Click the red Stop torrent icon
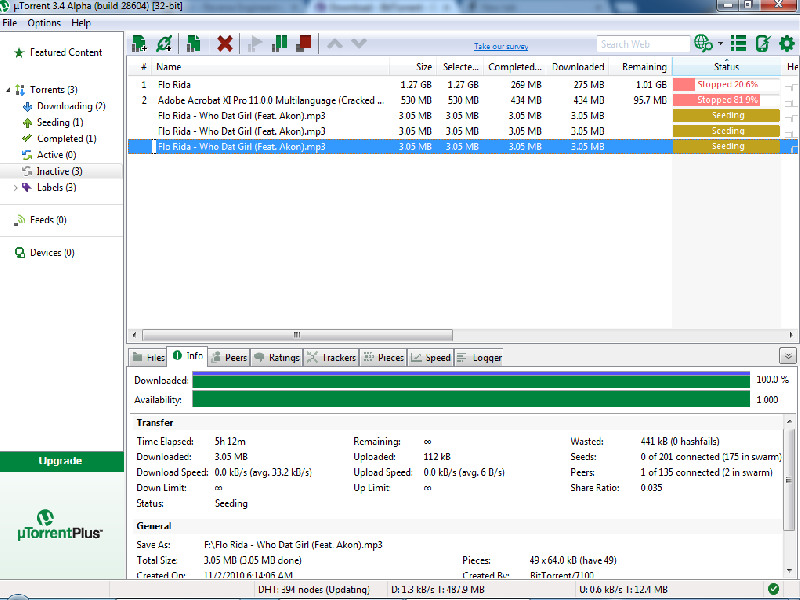This screenshot has width=800, height=600. click(x=304, y=44)
